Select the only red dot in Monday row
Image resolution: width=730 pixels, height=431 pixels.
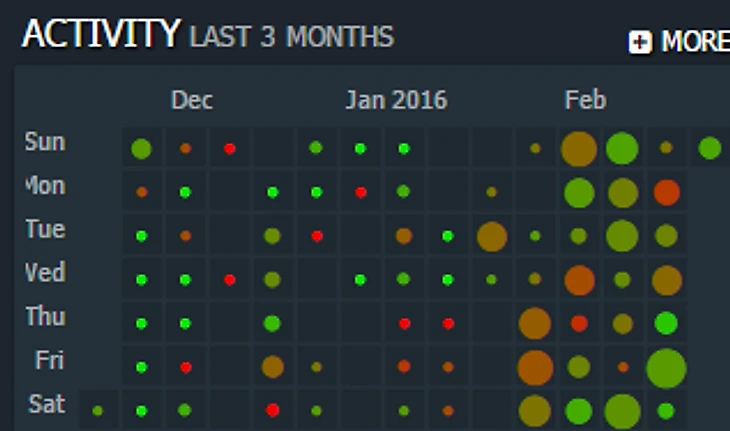(361, 192)
